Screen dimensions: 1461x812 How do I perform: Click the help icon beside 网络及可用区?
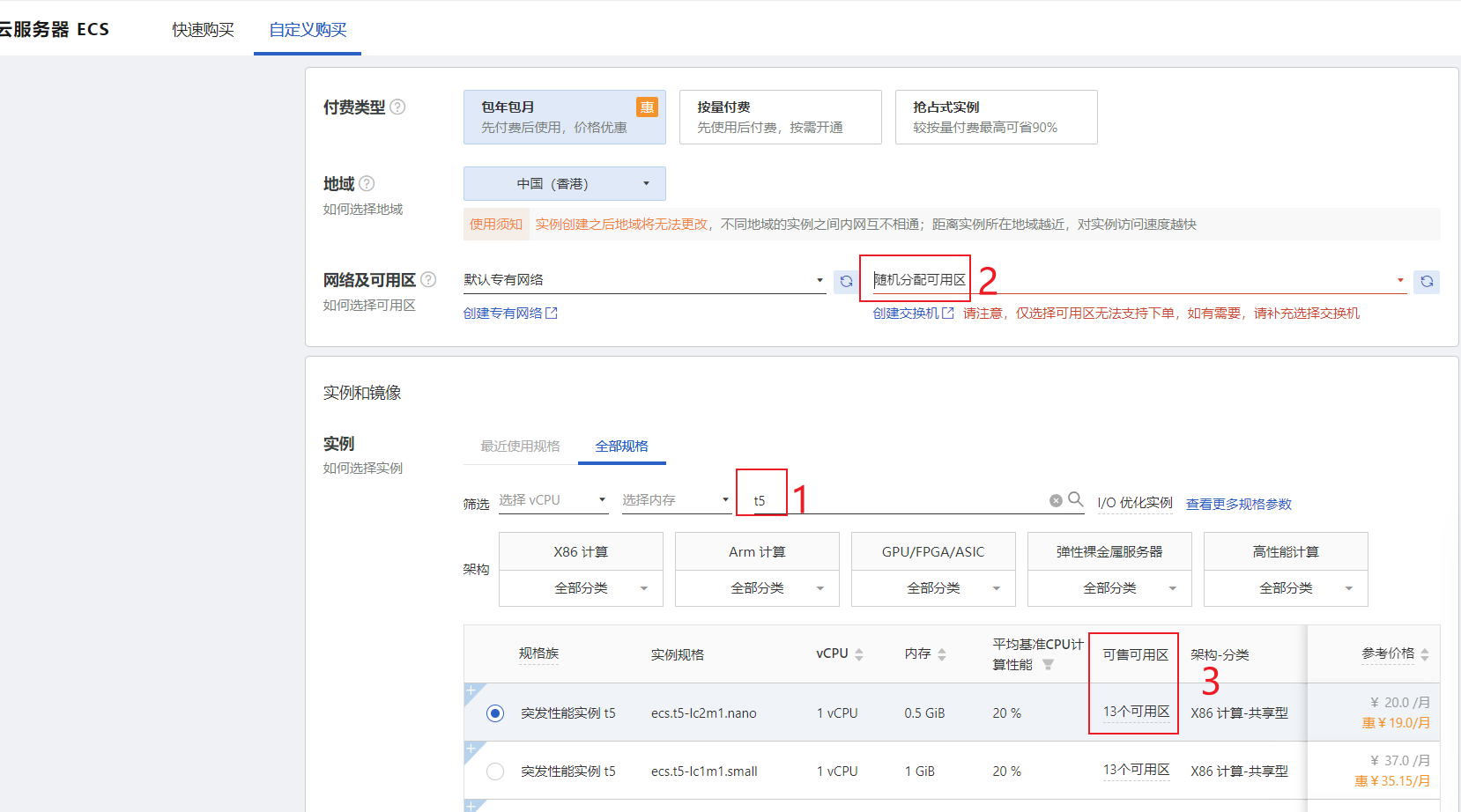428,279
